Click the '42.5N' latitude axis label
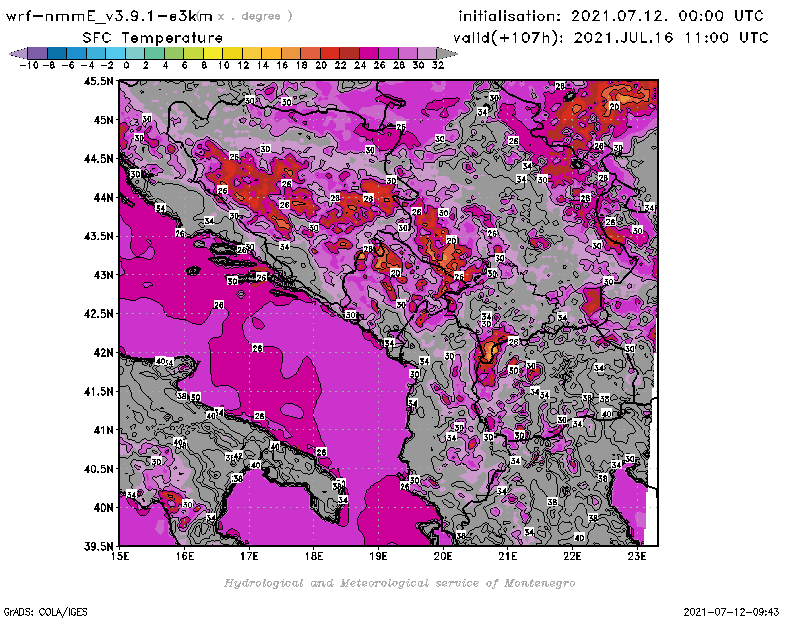Viewport: 800px width, 618px height. [x=98, y=314]
